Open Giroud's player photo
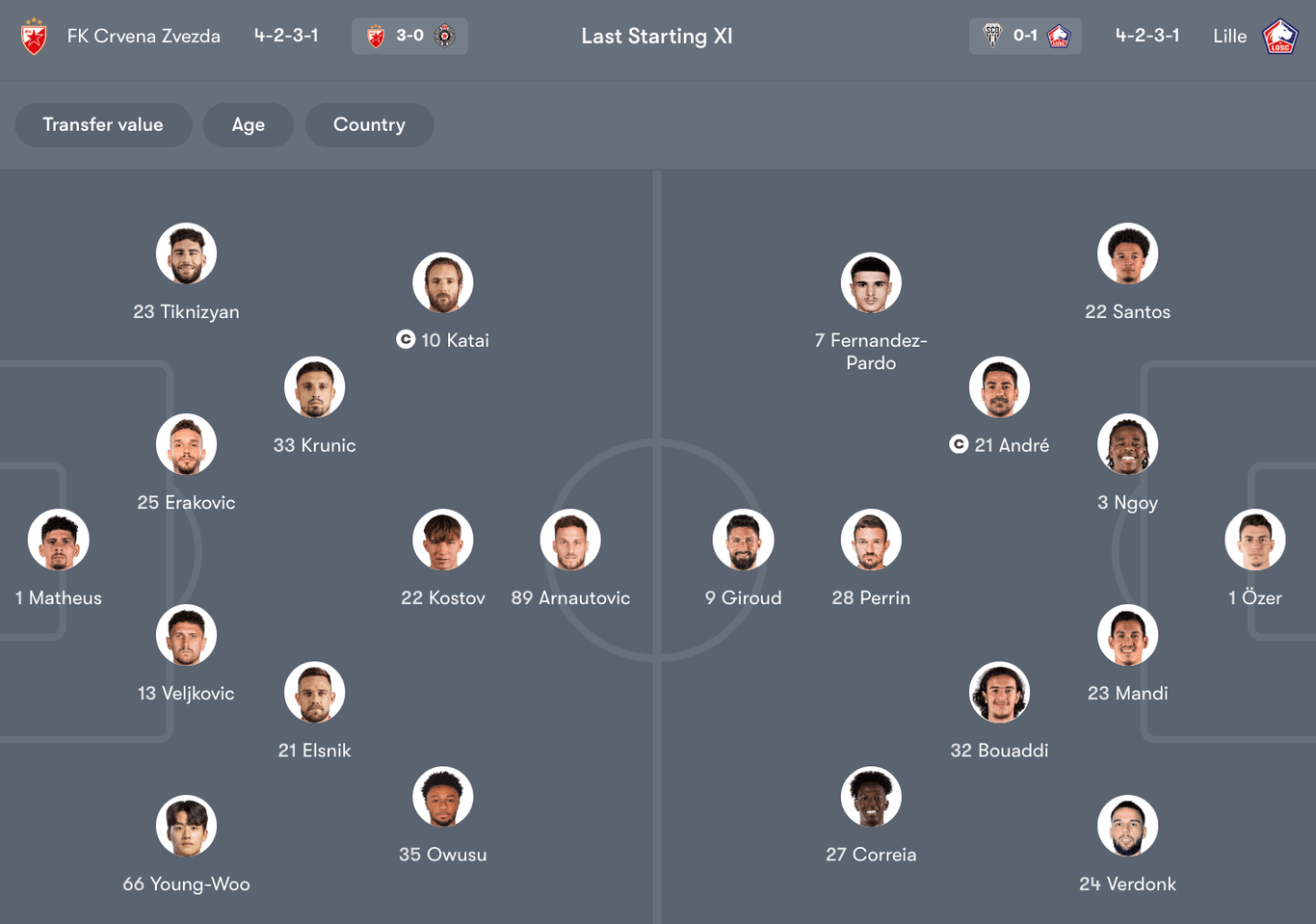Viewport: 1316px width, 924px height. (742, 540)
